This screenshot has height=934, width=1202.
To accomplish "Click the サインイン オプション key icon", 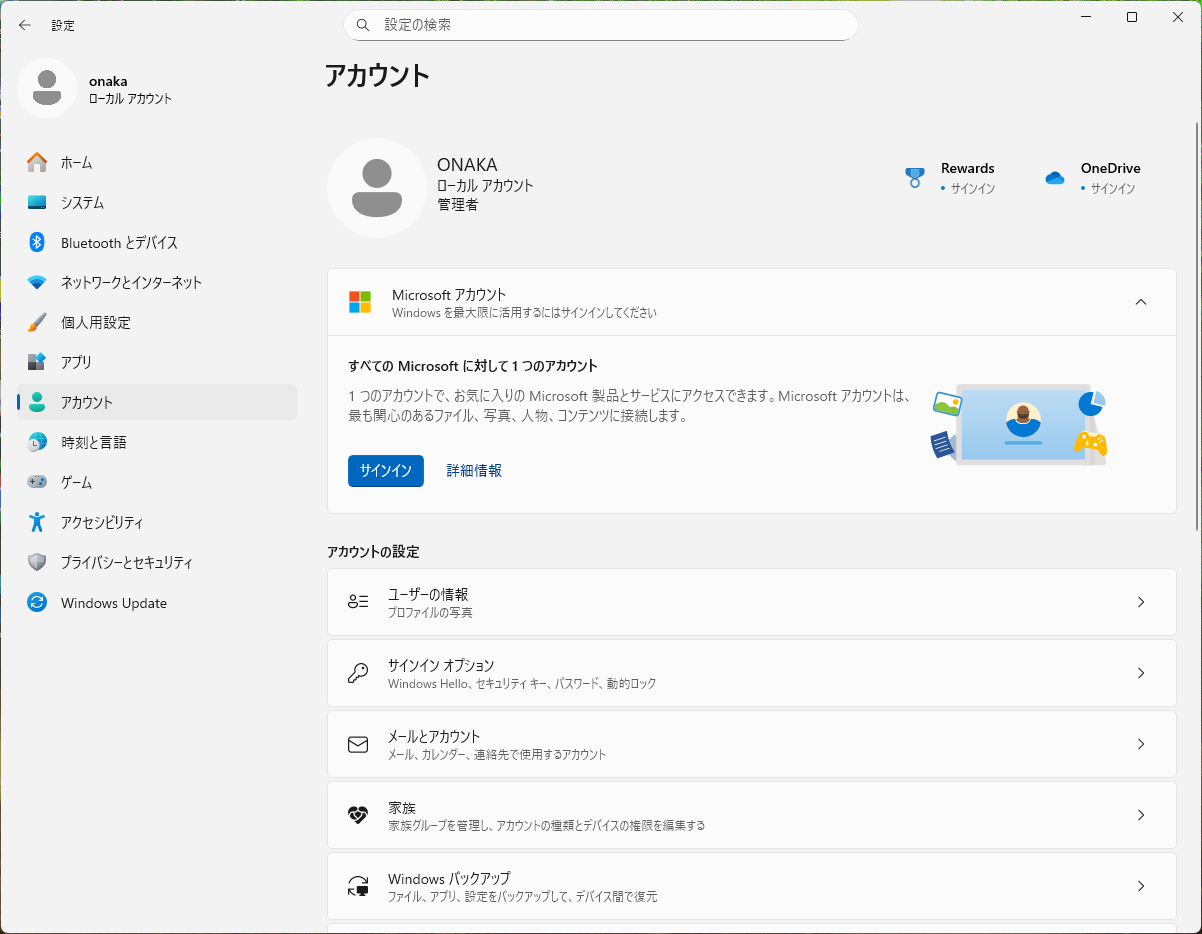I will coord(358,673).
